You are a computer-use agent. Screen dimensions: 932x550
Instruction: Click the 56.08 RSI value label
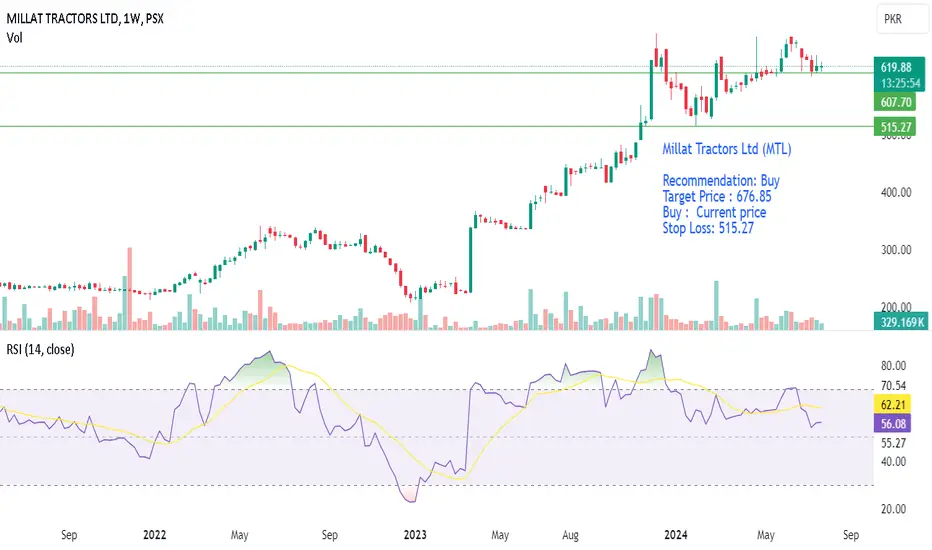pos(893,424)
